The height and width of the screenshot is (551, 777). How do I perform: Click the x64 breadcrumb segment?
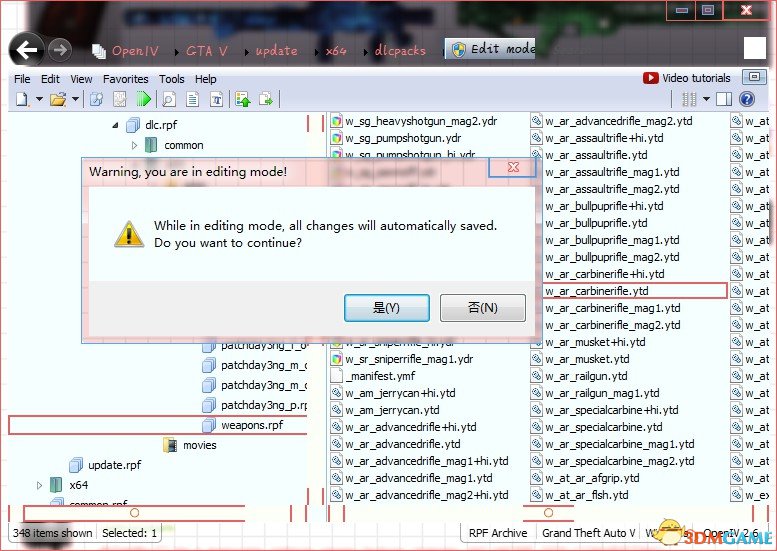pyautogui.click(x=336, y=51)
